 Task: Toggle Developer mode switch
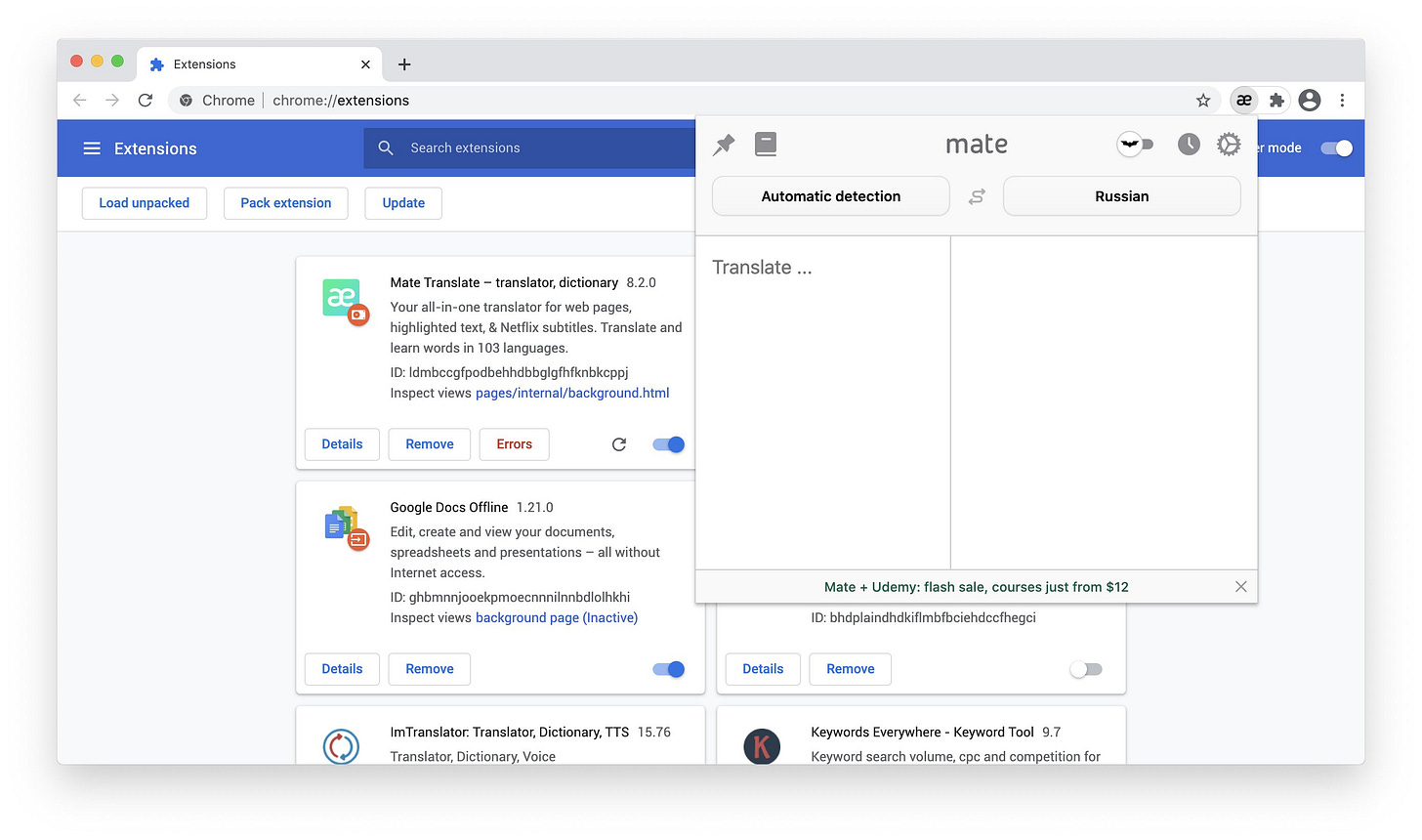click(x=1336, y=148)
